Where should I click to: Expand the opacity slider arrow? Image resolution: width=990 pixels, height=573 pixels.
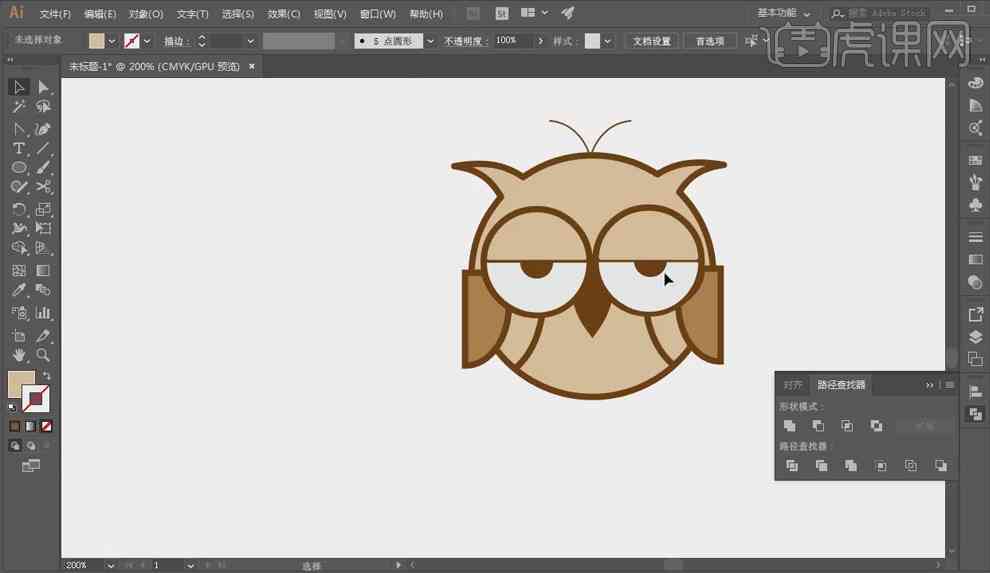tap(540, 41)
